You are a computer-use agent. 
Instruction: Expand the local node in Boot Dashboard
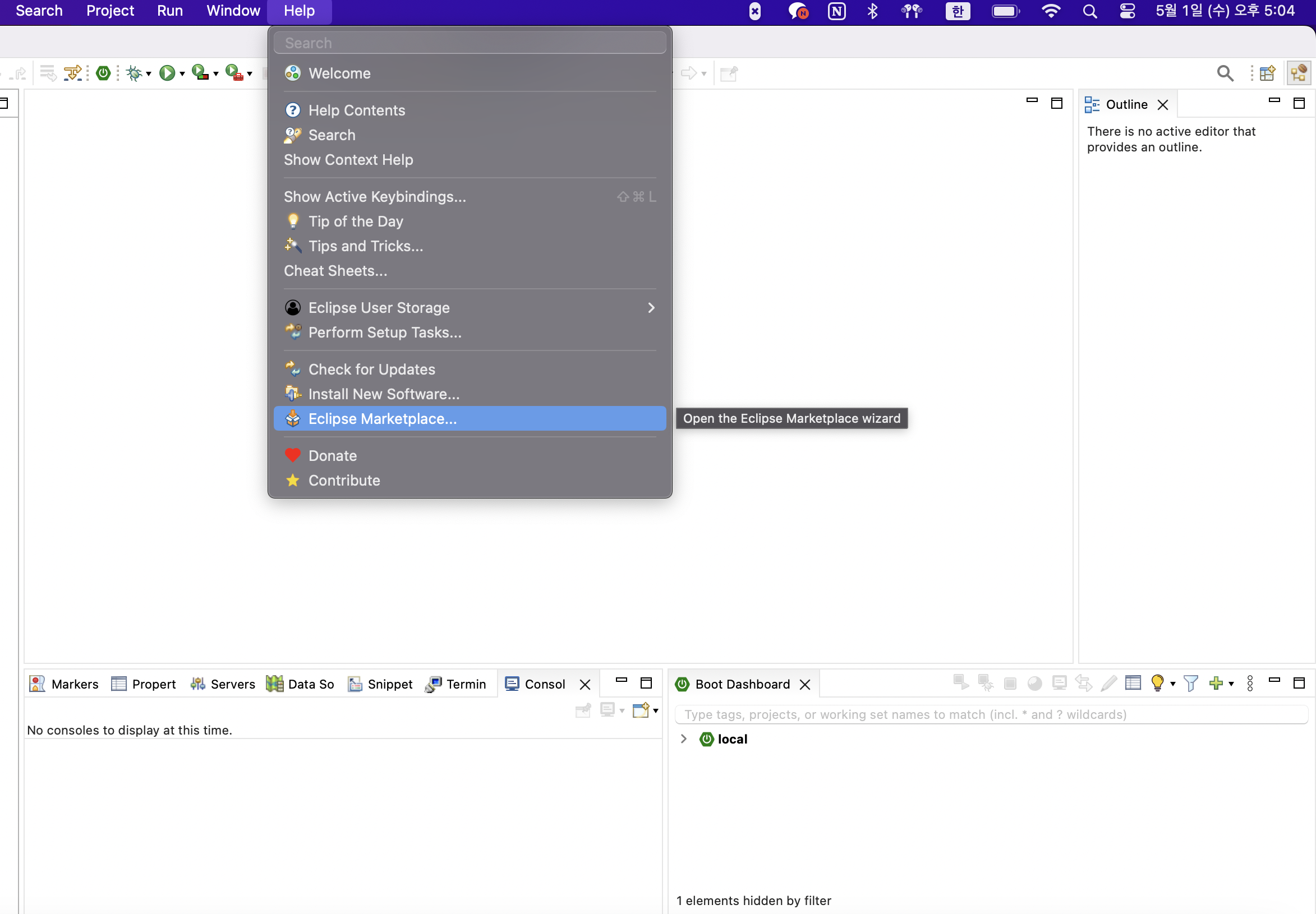pos(683,738)
